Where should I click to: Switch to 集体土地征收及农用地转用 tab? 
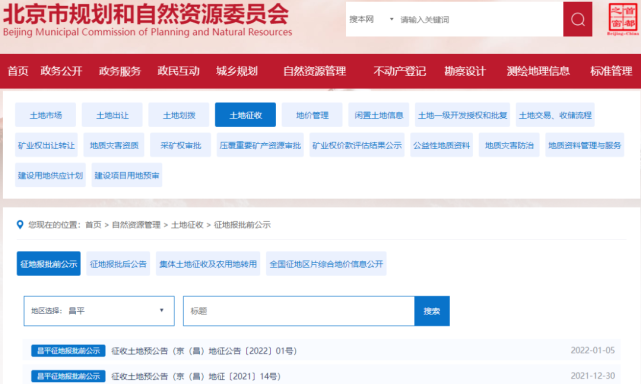tap(208, 264)
